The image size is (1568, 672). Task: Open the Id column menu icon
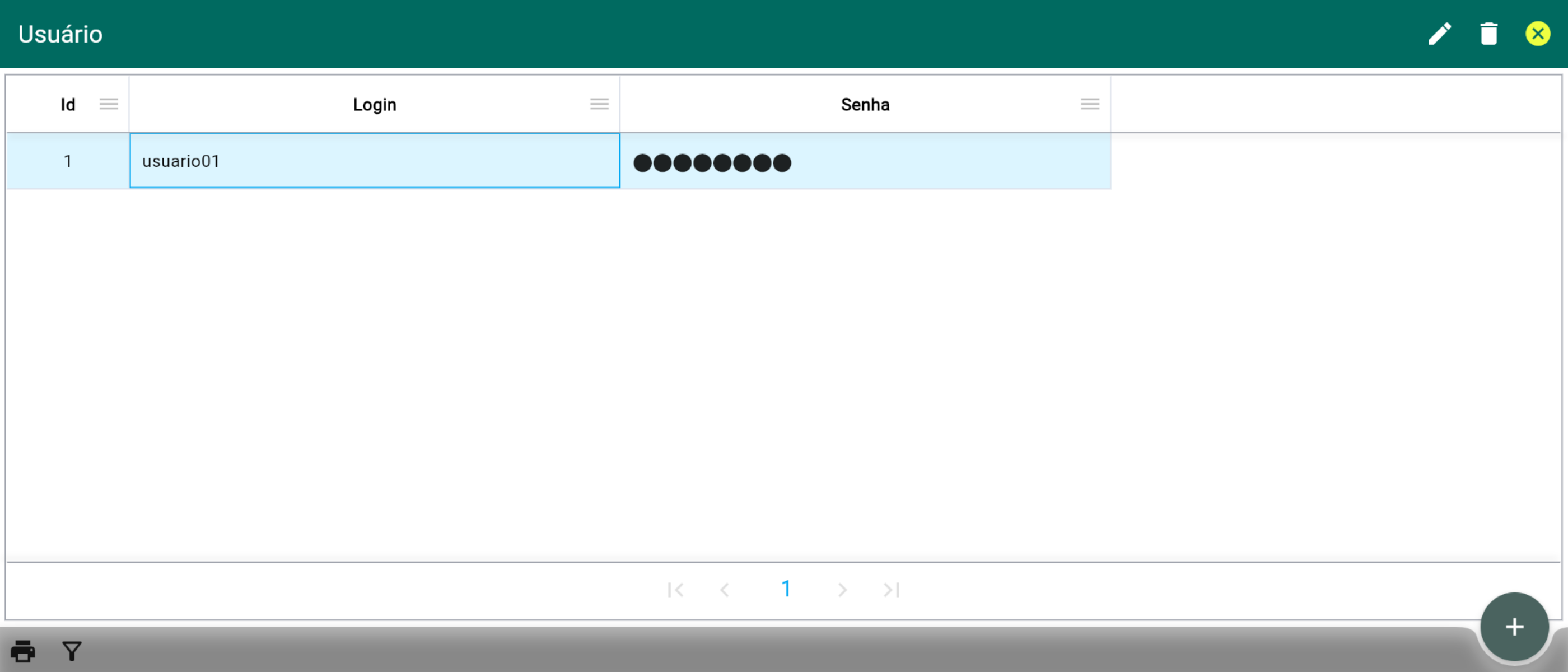point(109,104)
